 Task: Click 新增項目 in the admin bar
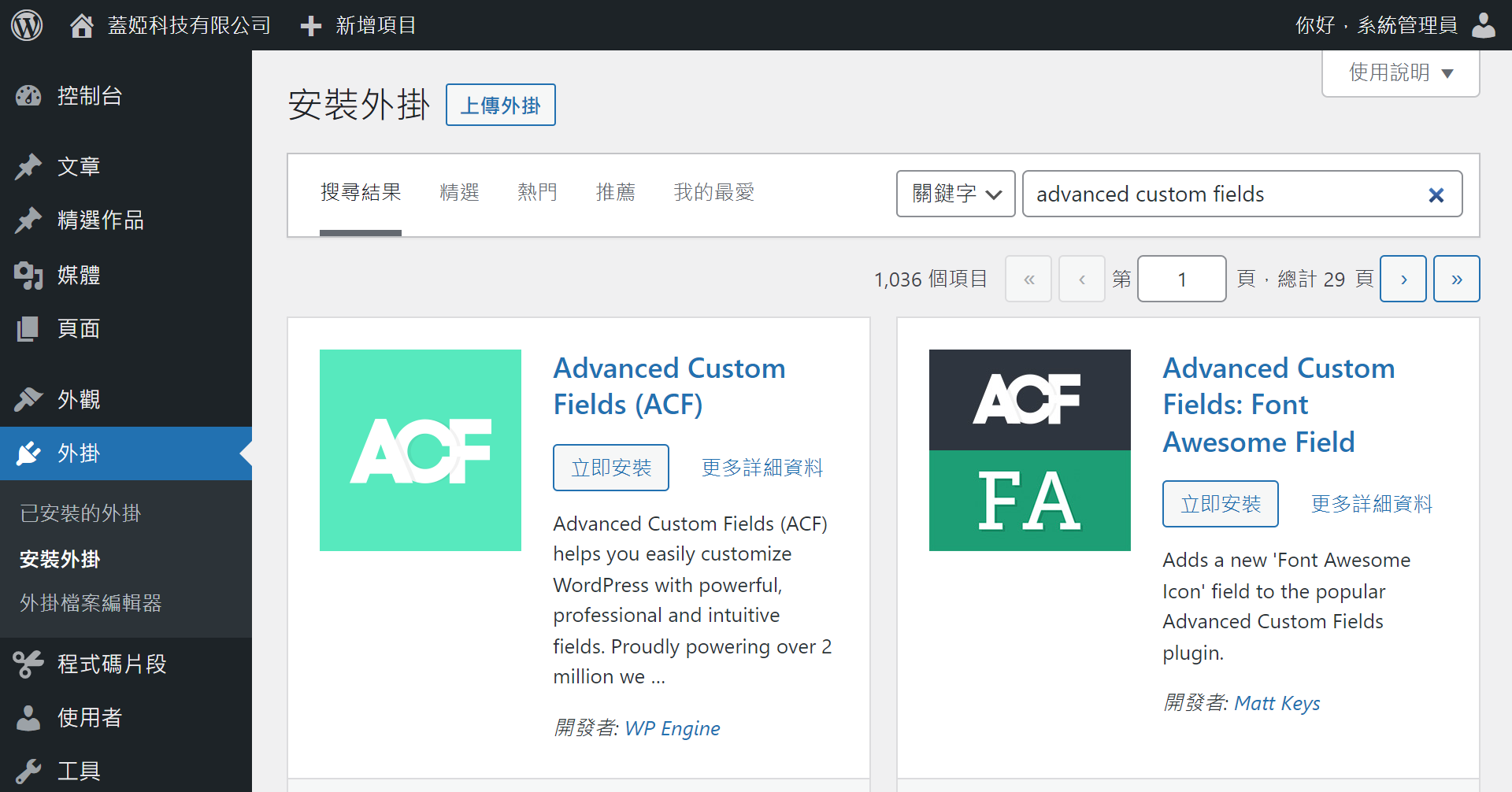(359, 25)
